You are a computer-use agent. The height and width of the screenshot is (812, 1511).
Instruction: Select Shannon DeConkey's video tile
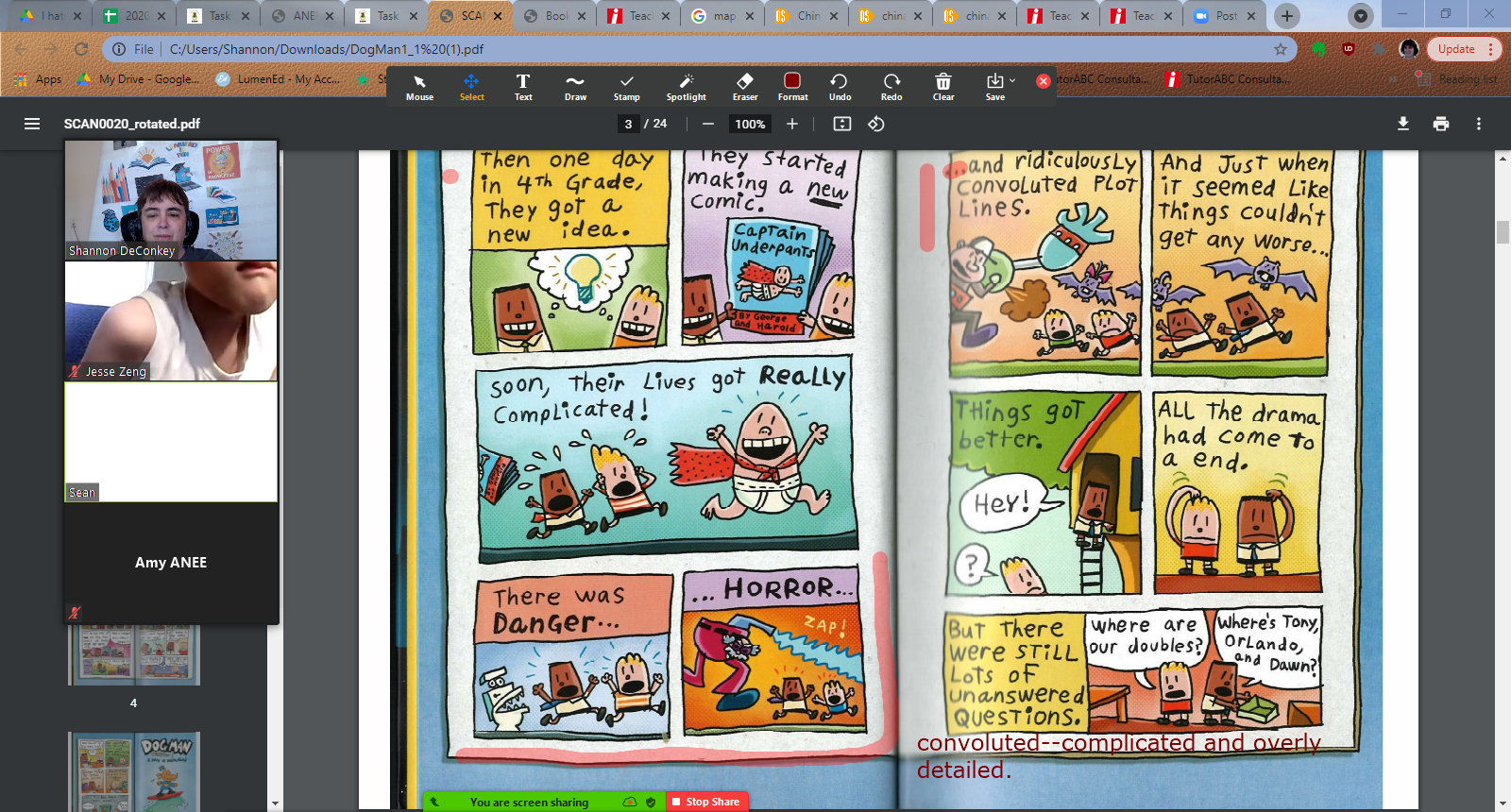click(x=171, y=200)
